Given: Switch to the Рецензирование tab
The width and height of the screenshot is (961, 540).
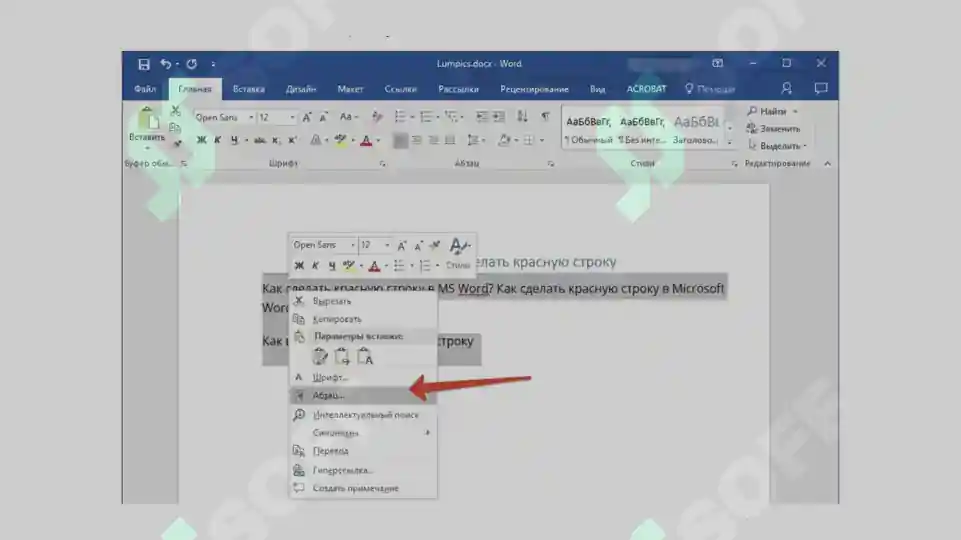Looking at the screenshot, I should 534,89.
